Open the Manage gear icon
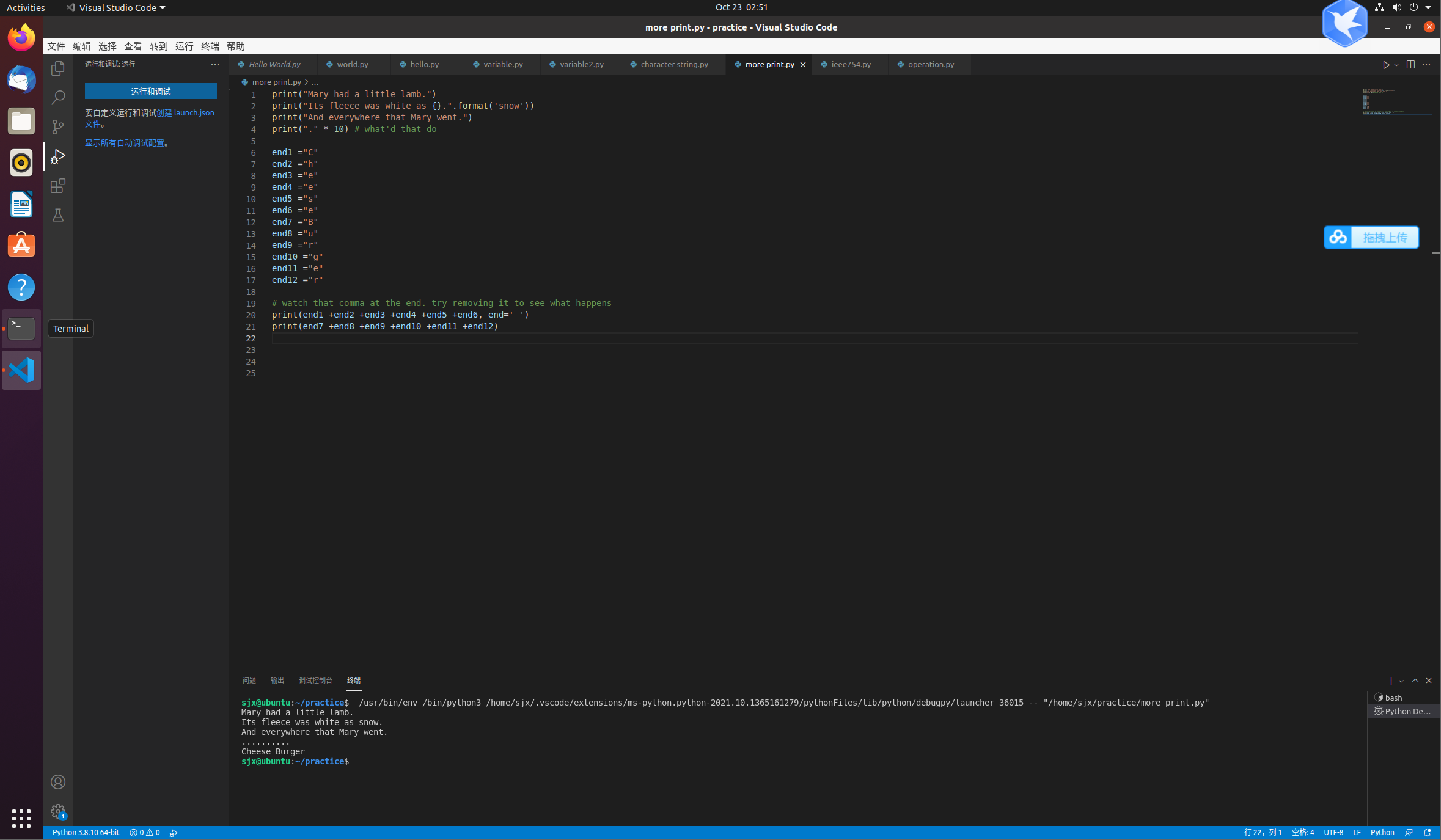 coord(58,811)
